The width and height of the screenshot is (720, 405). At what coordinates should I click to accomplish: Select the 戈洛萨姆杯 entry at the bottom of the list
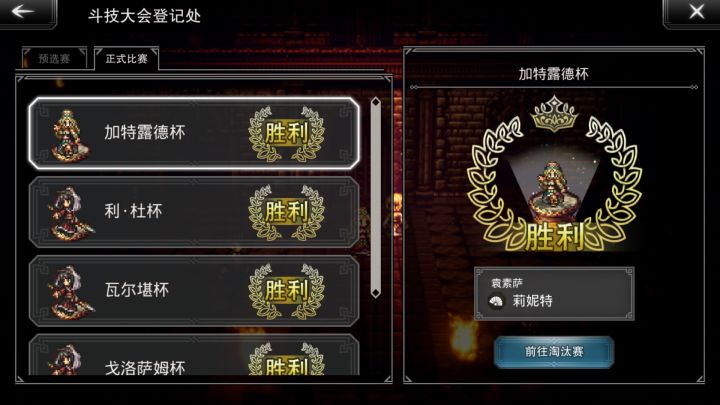(x=194, y=355)
